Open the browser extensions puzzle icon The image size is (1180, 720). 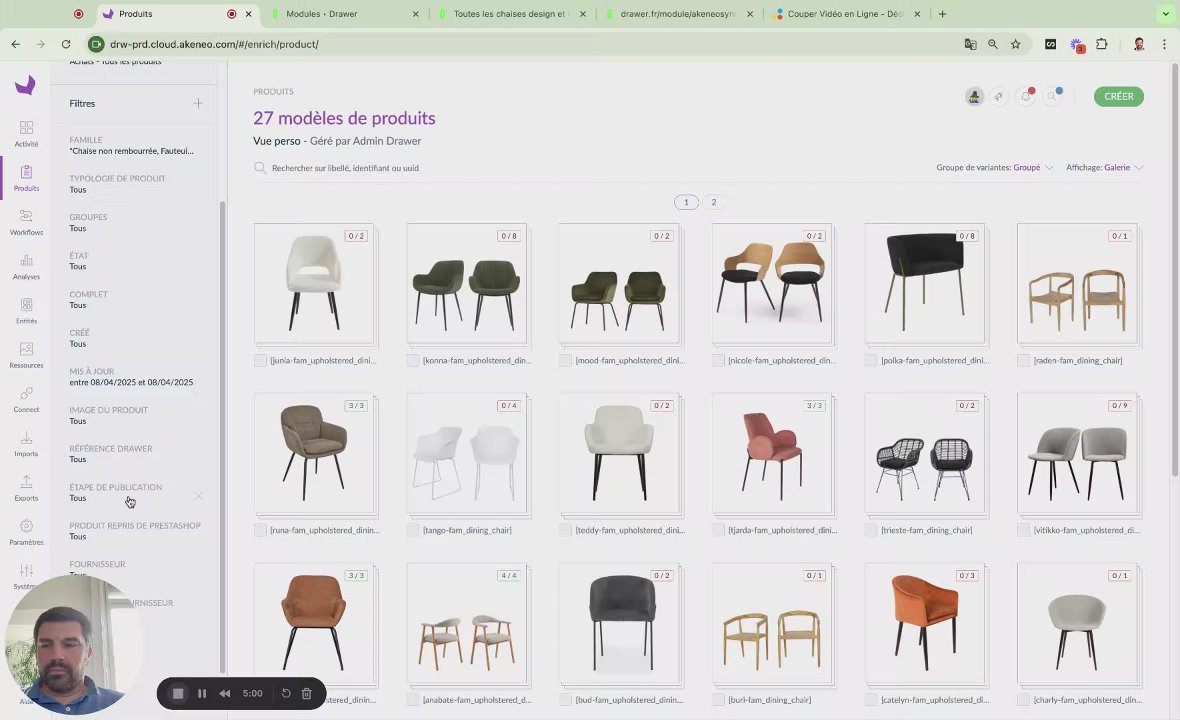click(1102, 44)
